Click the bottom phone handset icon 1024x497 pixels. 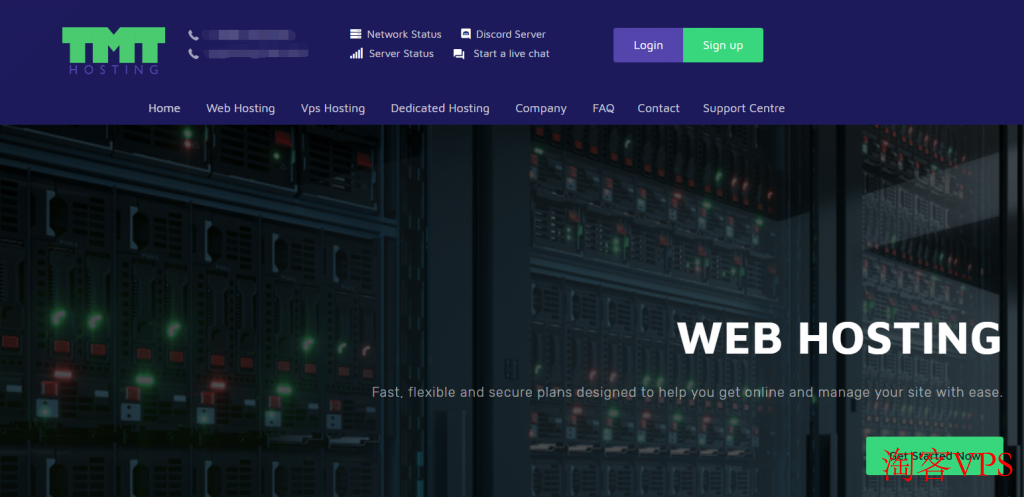(x=193, y=54)
